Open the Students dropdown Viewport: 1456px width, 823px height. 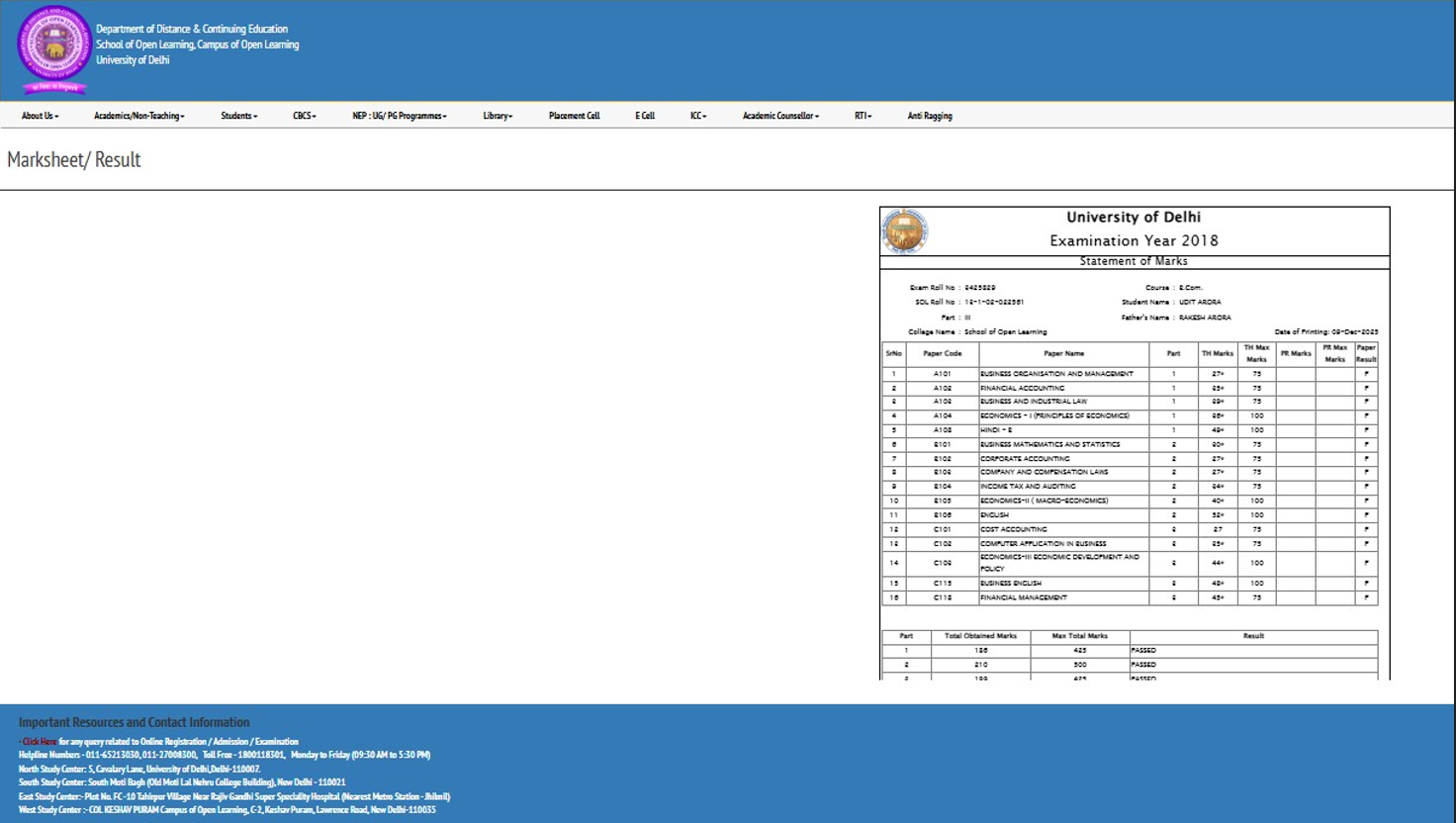point(238,116)
